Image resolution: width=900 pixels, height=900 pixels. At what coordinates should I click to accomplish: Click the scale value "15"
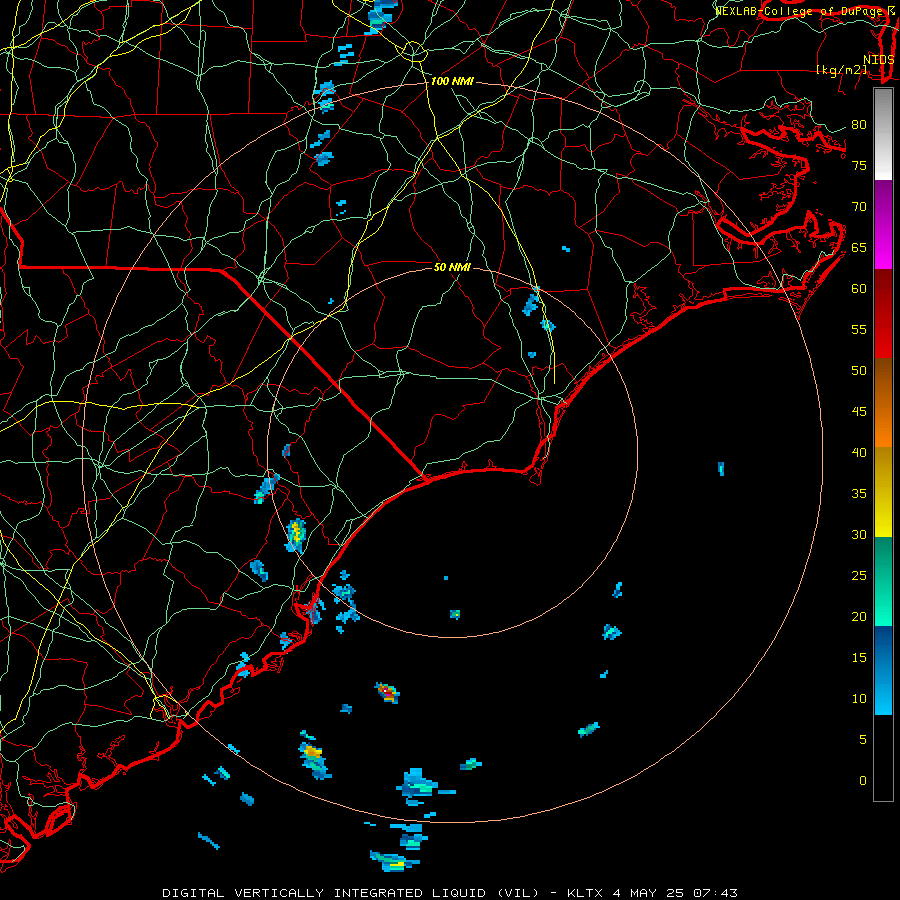point(859,657)
